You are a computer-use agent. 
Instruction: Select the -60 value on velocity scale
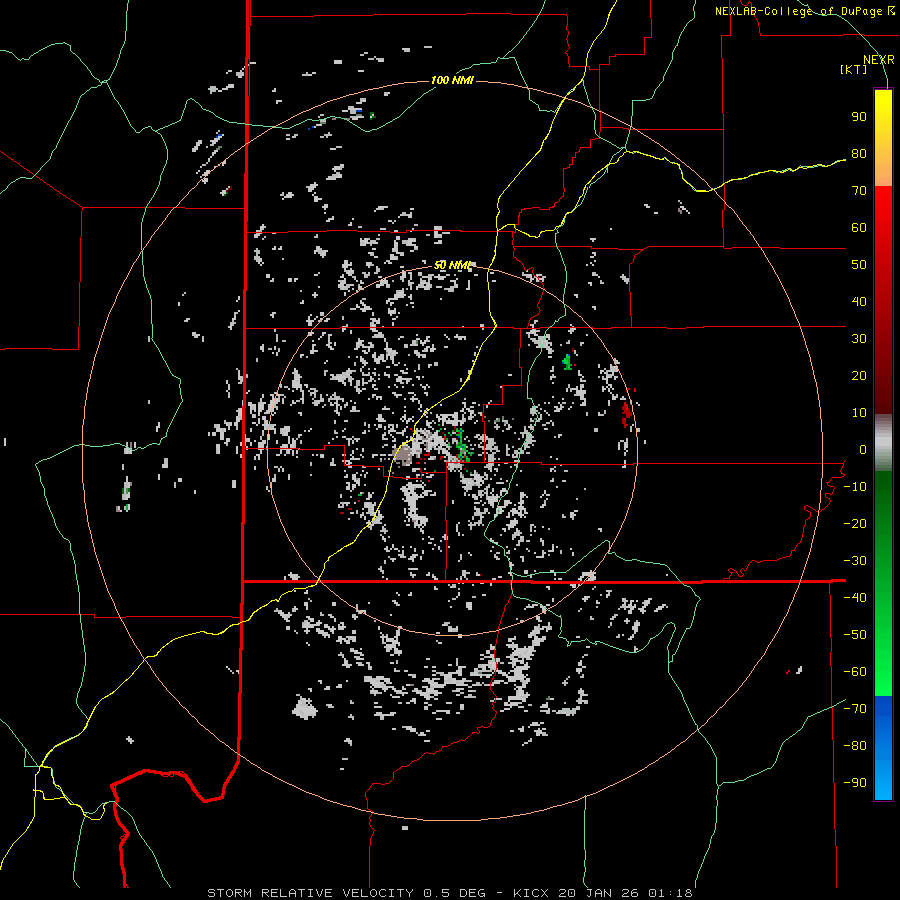(x=855, y=672)
